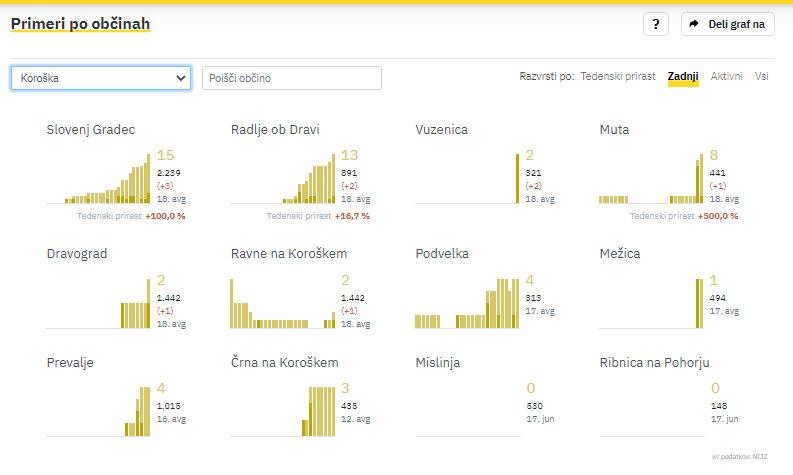The image size is (793, 475).
Task: Click the Deli graf na button
Action: pyautogui.click(x=728, y=25)
